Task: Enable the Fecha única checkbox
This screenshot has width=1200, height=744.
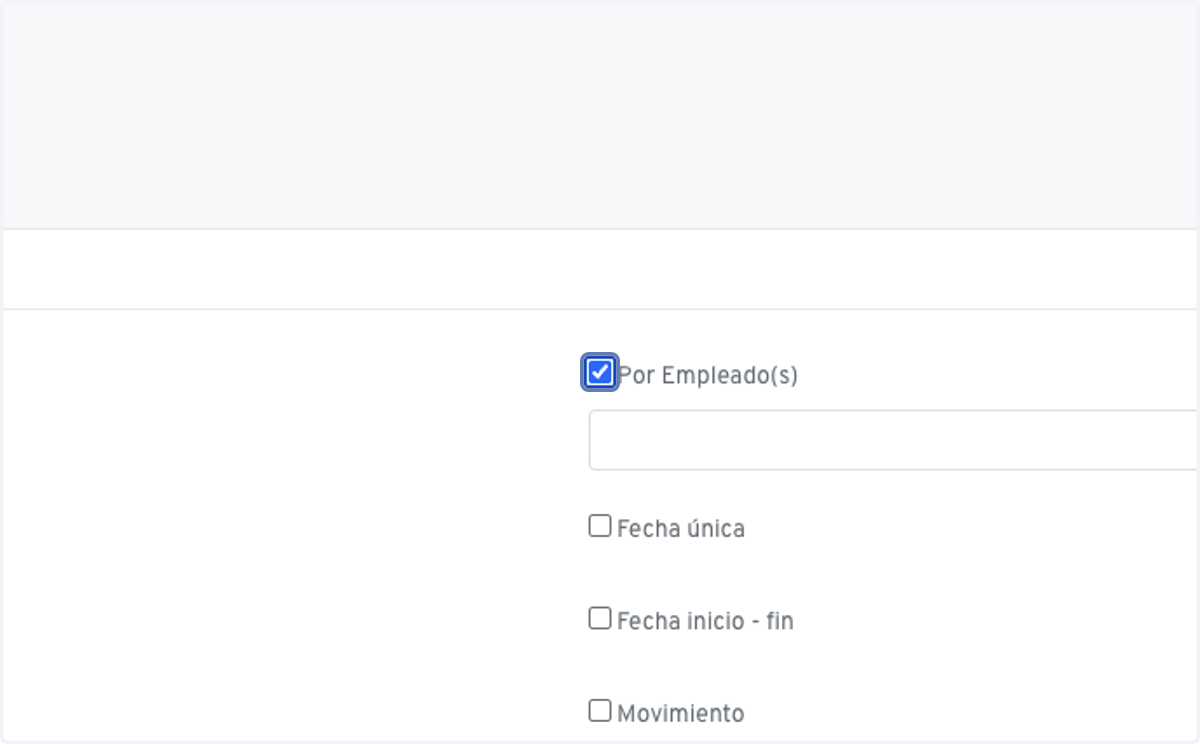Action: (x=599, y=526)
